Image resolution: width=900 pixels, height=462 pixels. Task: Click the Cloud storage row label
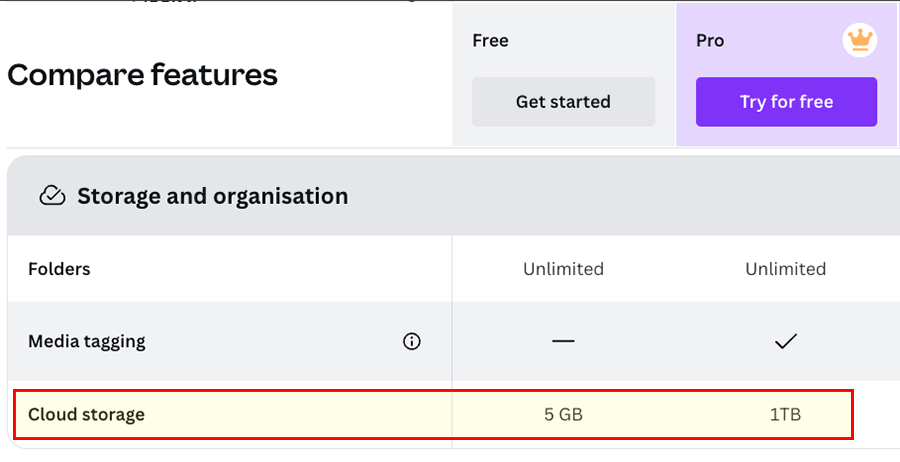[x=86, y=414]
